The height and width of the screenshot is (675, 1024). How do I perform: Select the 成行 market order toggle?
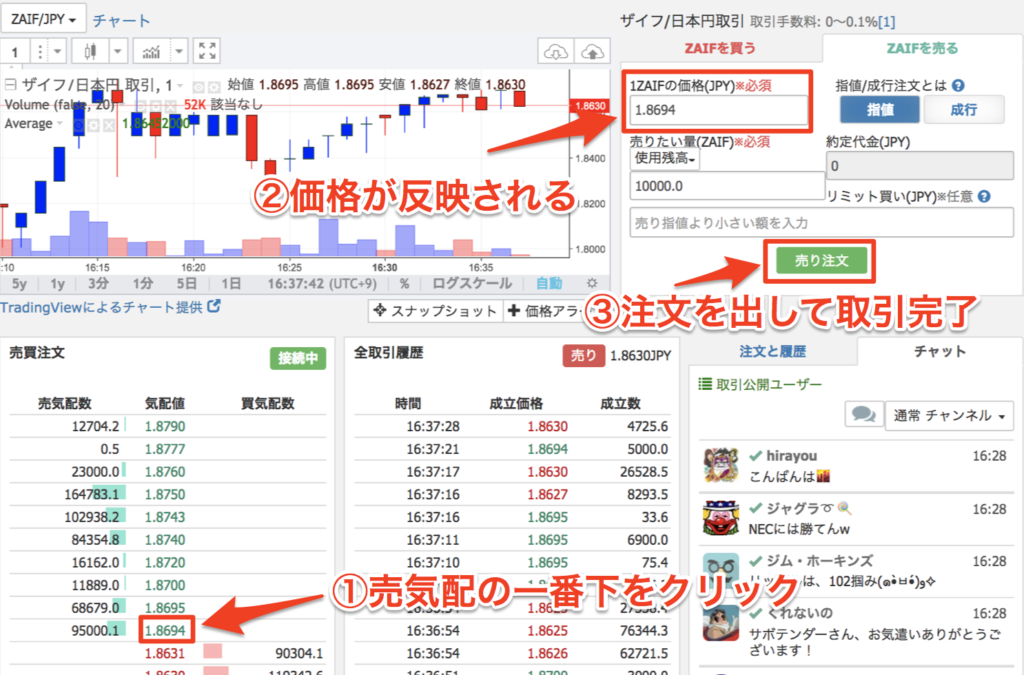click(x=963, y=110)
